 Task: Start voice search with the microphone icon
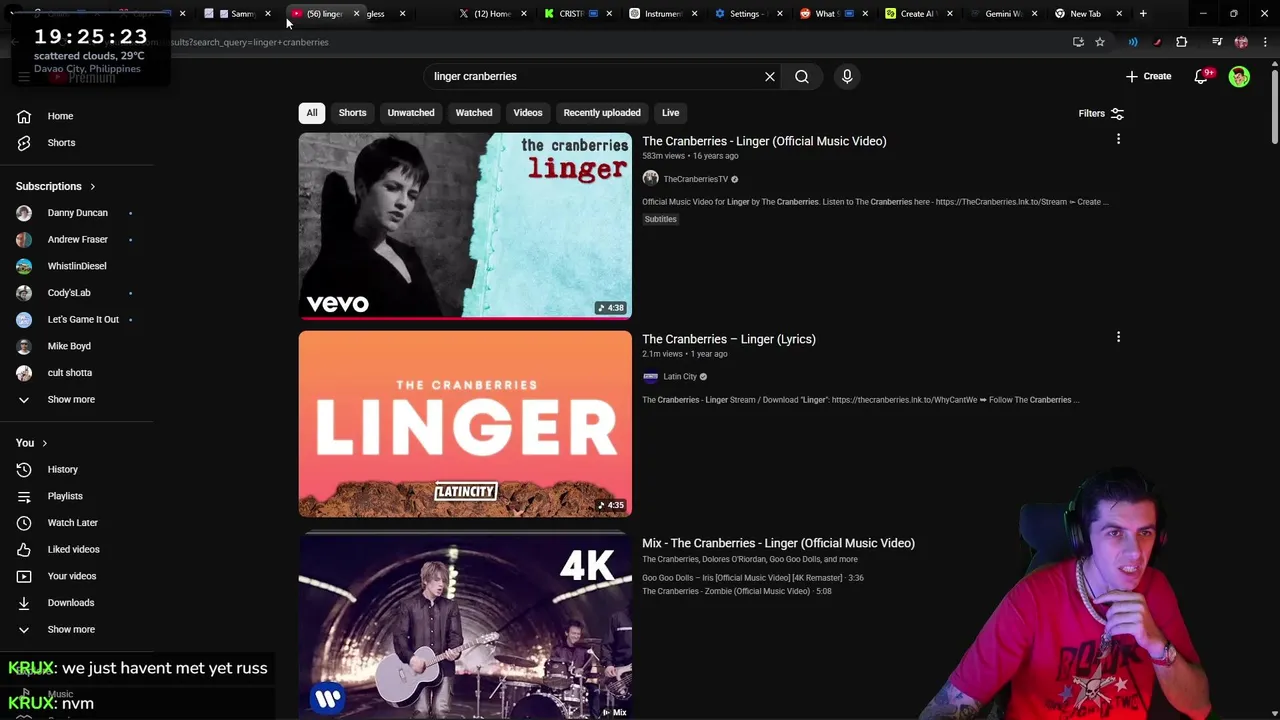click(847, 76)
